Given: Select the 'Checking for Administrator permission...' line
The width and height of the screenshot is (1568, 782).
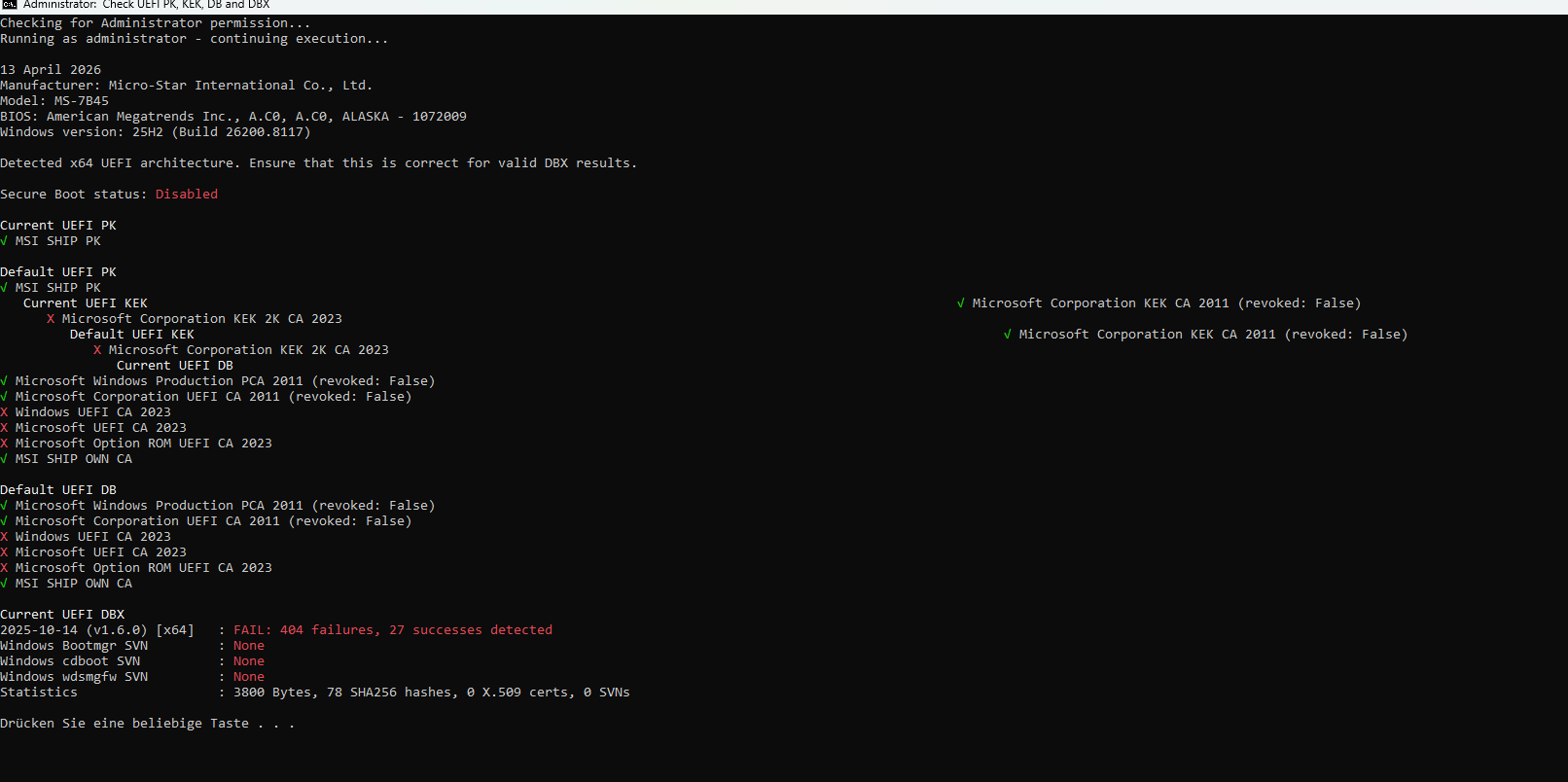Looking at the screenshot, I should pyautogui.click(x=156, y=23).
